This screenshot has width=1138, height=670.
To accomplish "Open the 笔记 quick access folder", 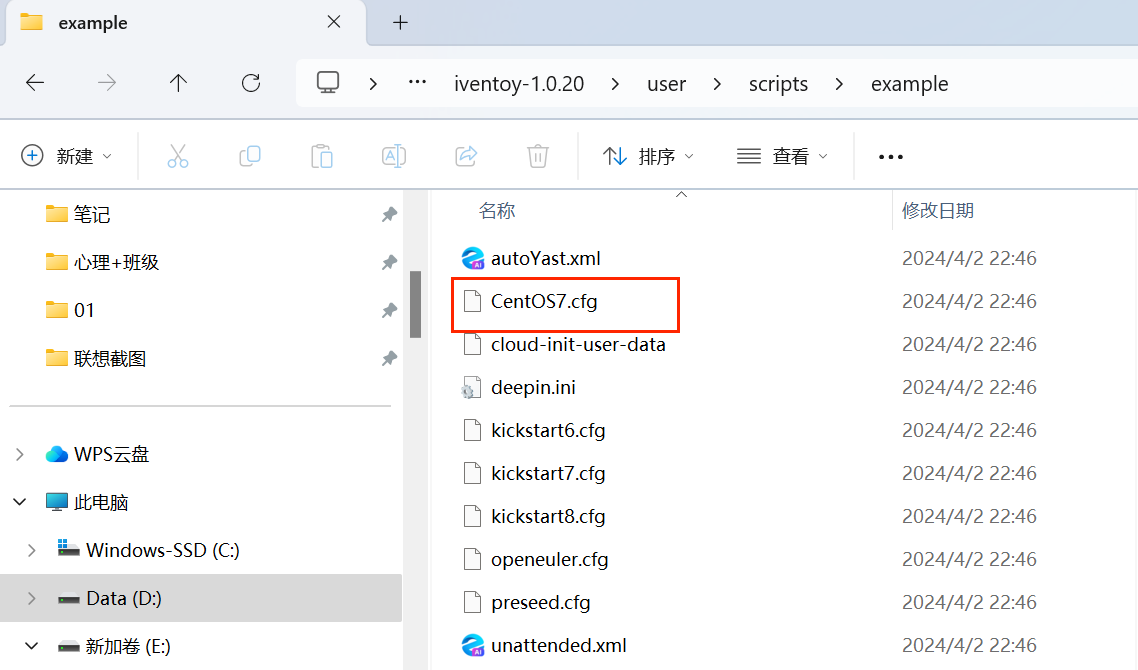I will coord(92,214).
